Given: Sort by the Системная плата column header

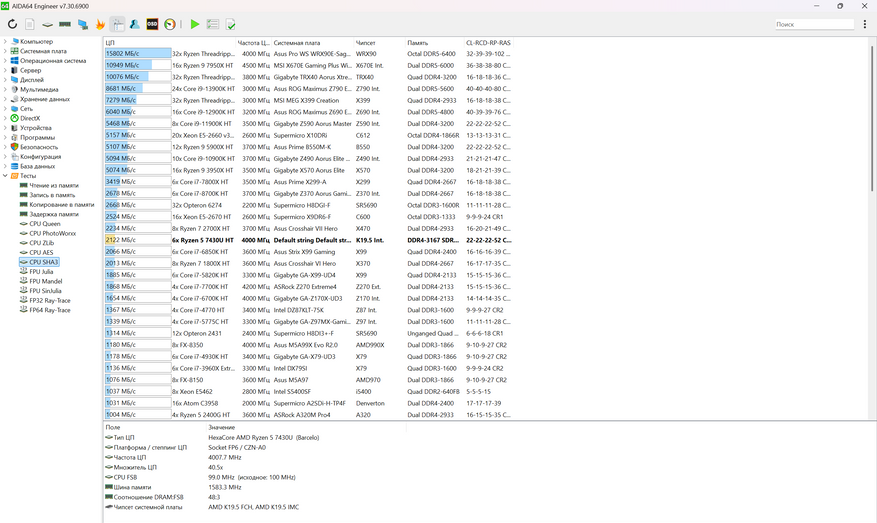Looking at the screenshot, I should click(x=313, y=43).
